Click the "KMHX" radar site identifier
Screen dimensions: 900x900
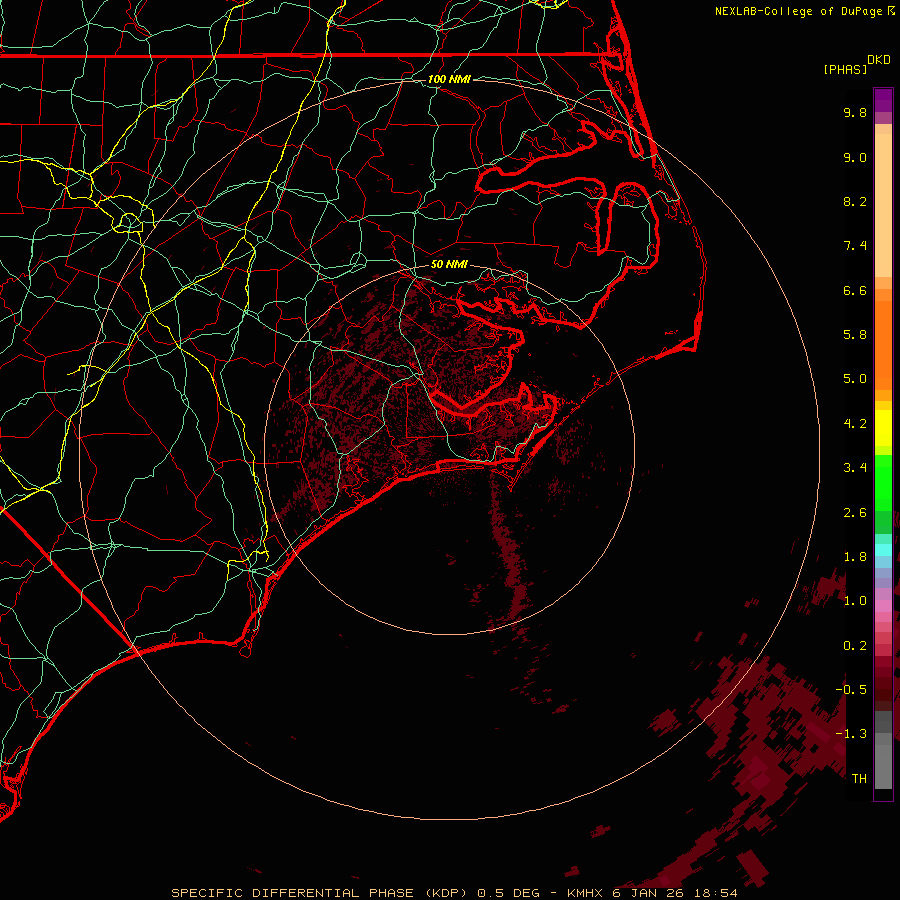(584, 893)
